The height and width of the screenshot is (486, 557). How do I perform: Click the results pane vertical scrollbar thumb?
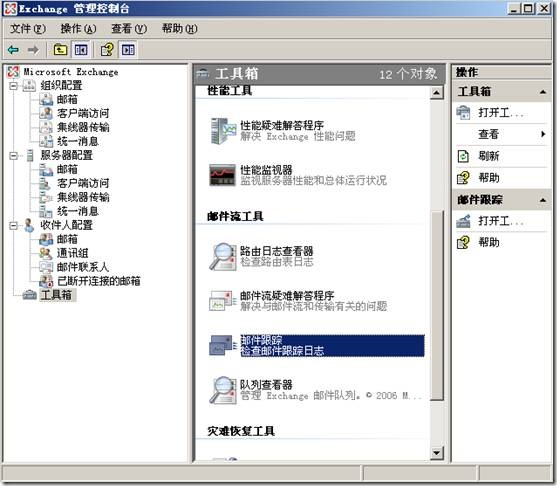436,306
